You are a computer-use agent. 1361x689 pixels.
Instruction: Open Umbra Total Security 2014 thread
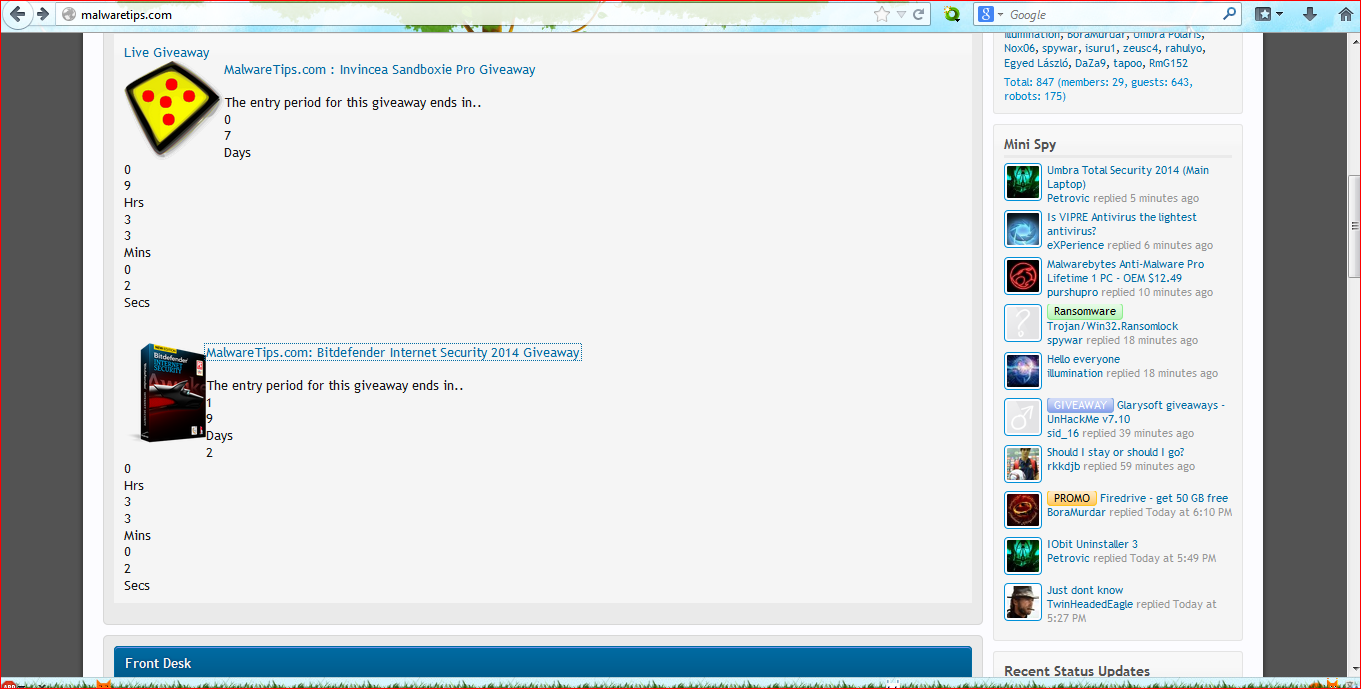click(1128, 177)
